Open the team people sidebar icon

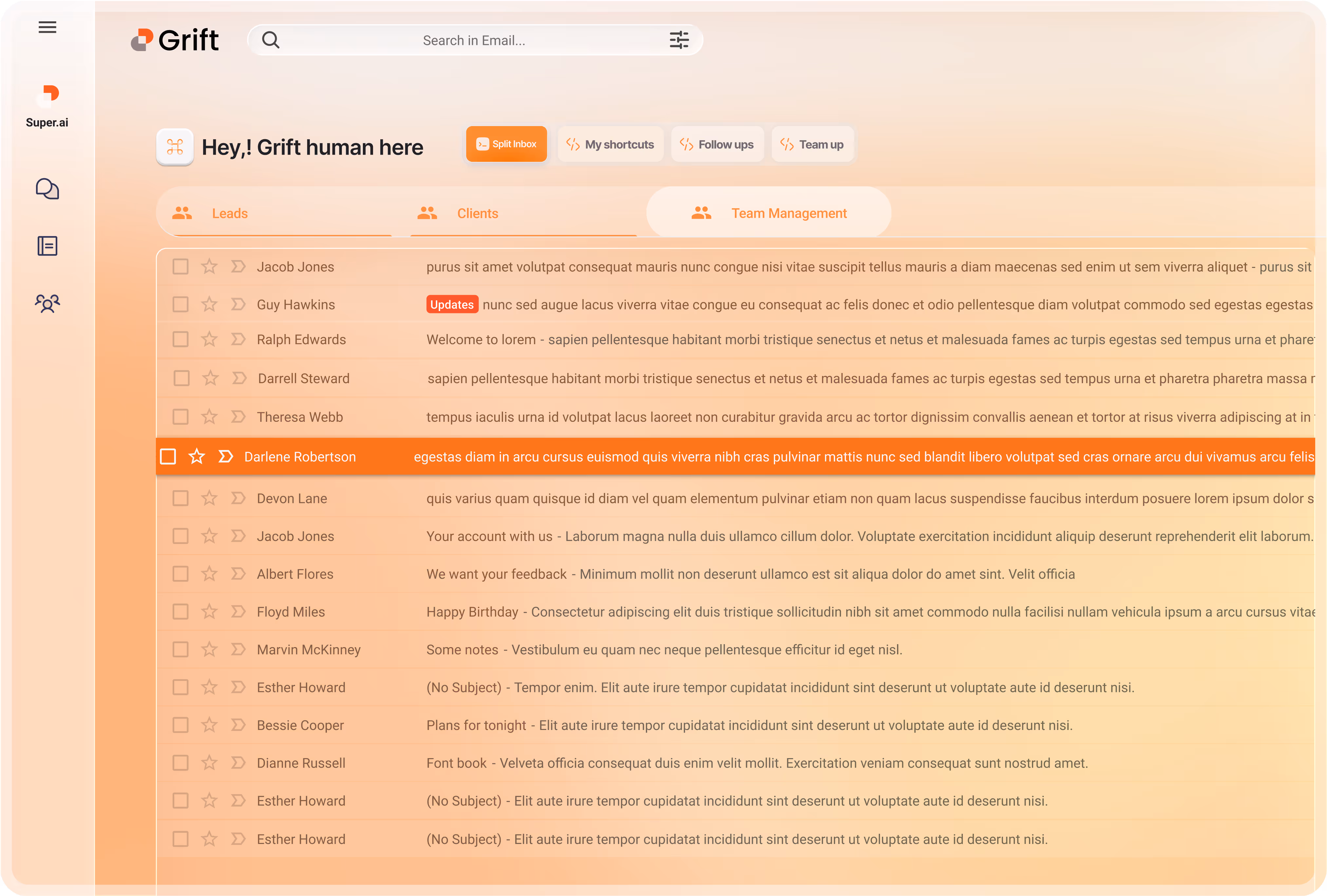coord(47,303)
